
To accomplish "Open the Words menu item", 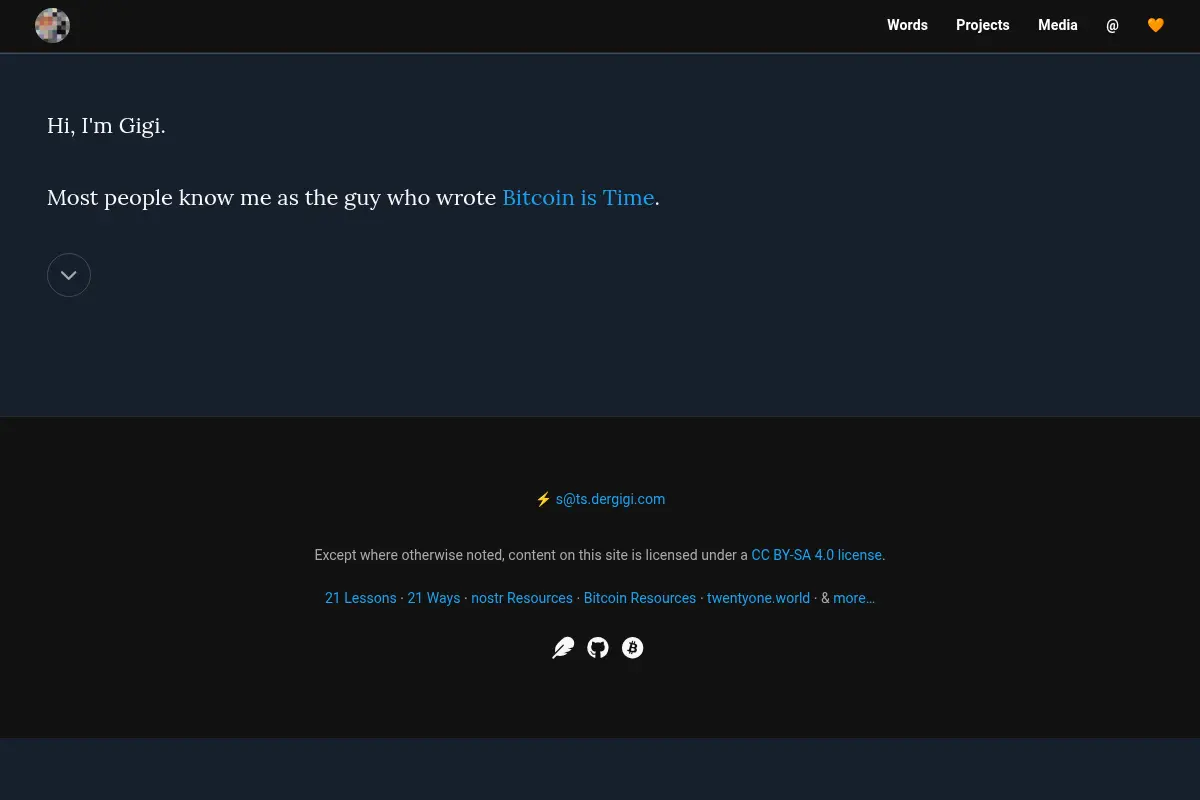I will coord(907,25).
